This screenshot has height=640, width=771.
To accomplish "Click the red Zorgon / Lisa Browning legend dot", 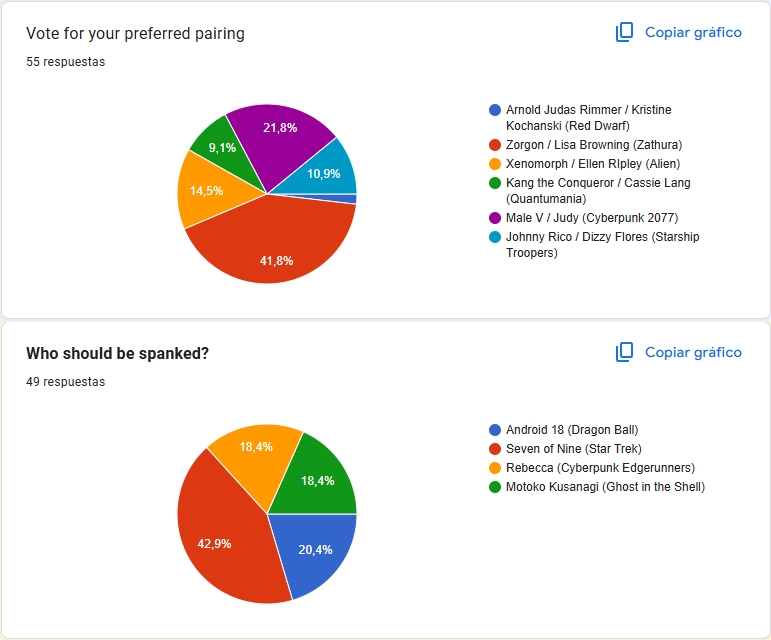I will 495,145.
